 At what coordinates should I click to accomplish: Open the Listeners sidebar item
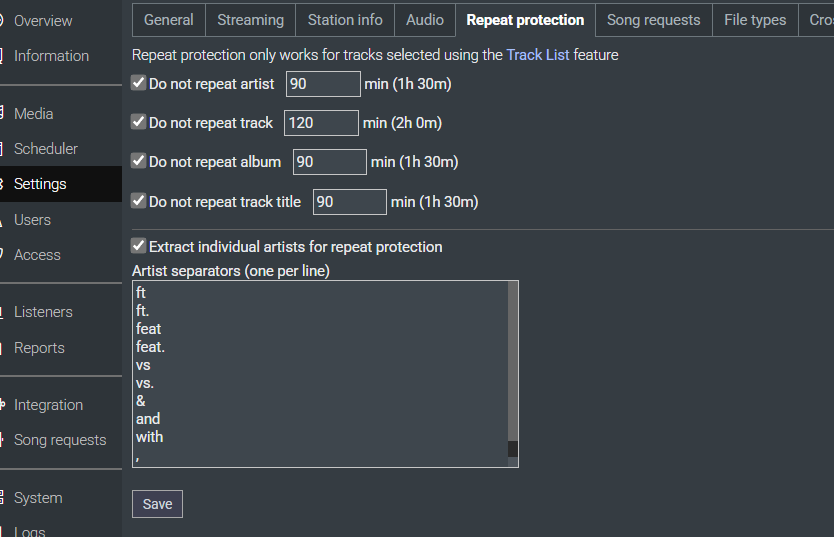point(43,312)
